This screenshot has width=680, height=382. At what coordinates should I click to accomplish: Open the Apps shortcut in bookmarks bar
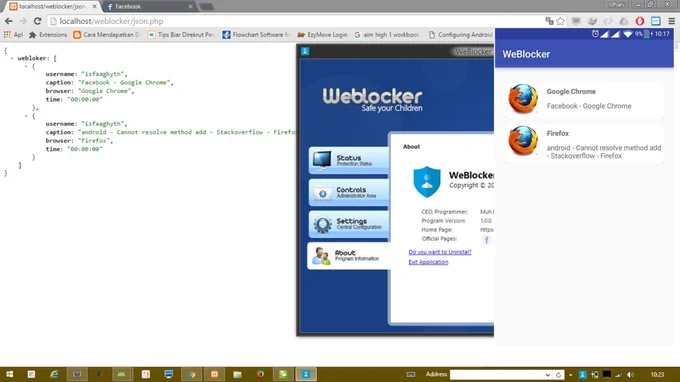(13, 35)
